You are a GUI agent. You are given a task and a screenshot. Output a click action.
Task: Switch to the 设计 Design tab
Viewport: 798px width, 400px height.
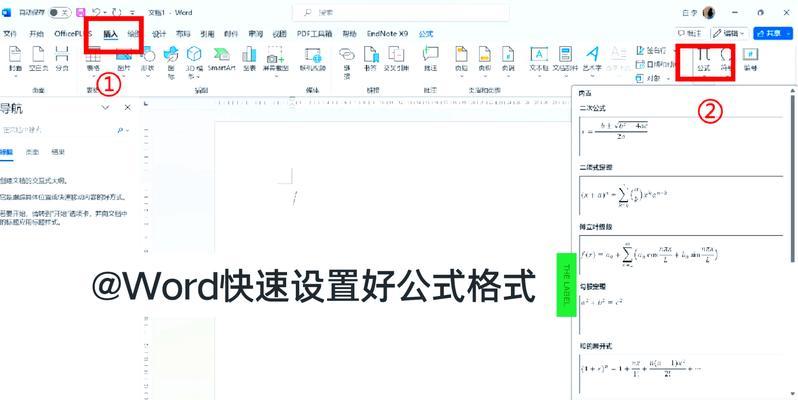point(159,34)
